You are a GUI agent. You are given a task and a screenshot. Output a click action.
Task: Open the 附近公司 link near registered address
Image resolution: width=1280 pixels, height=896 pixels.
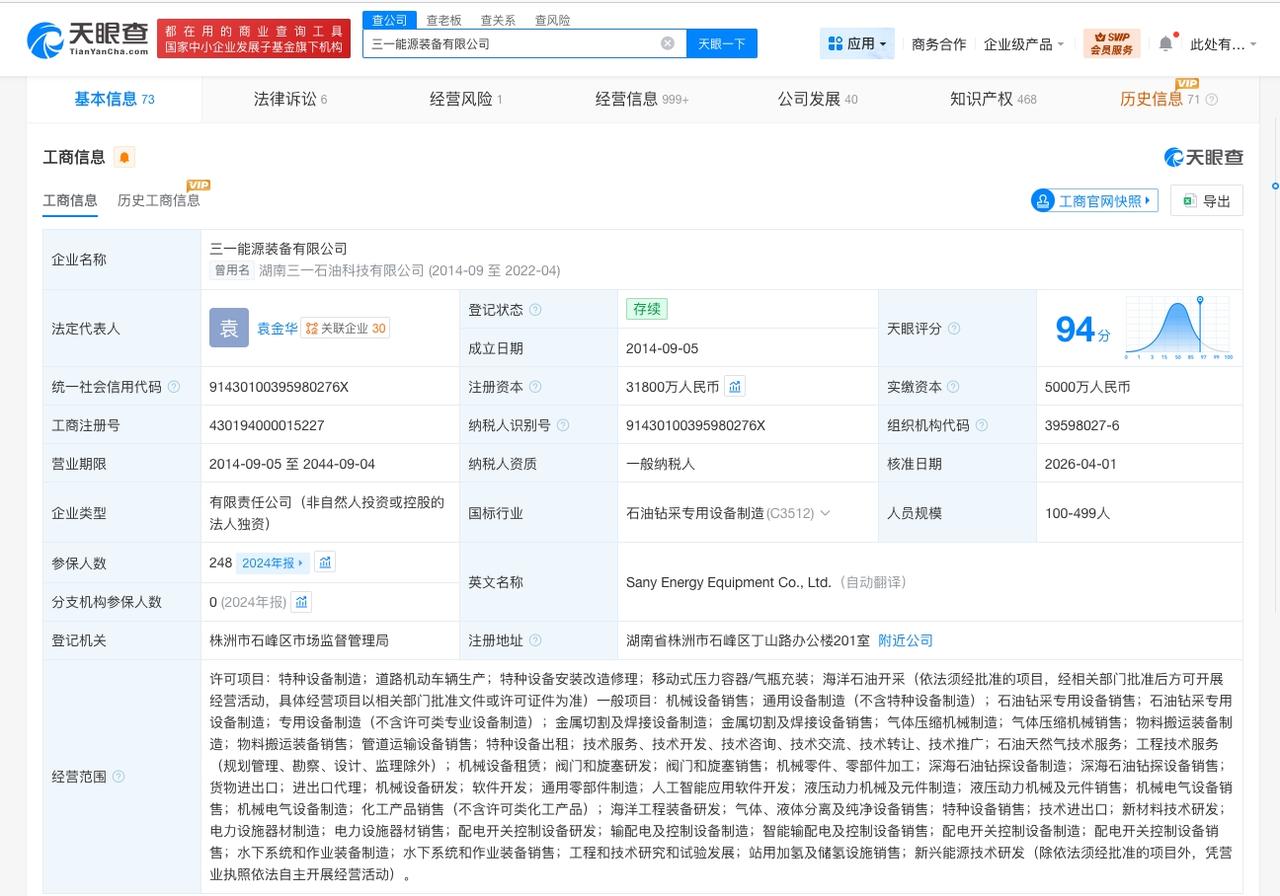click(904, 640)
